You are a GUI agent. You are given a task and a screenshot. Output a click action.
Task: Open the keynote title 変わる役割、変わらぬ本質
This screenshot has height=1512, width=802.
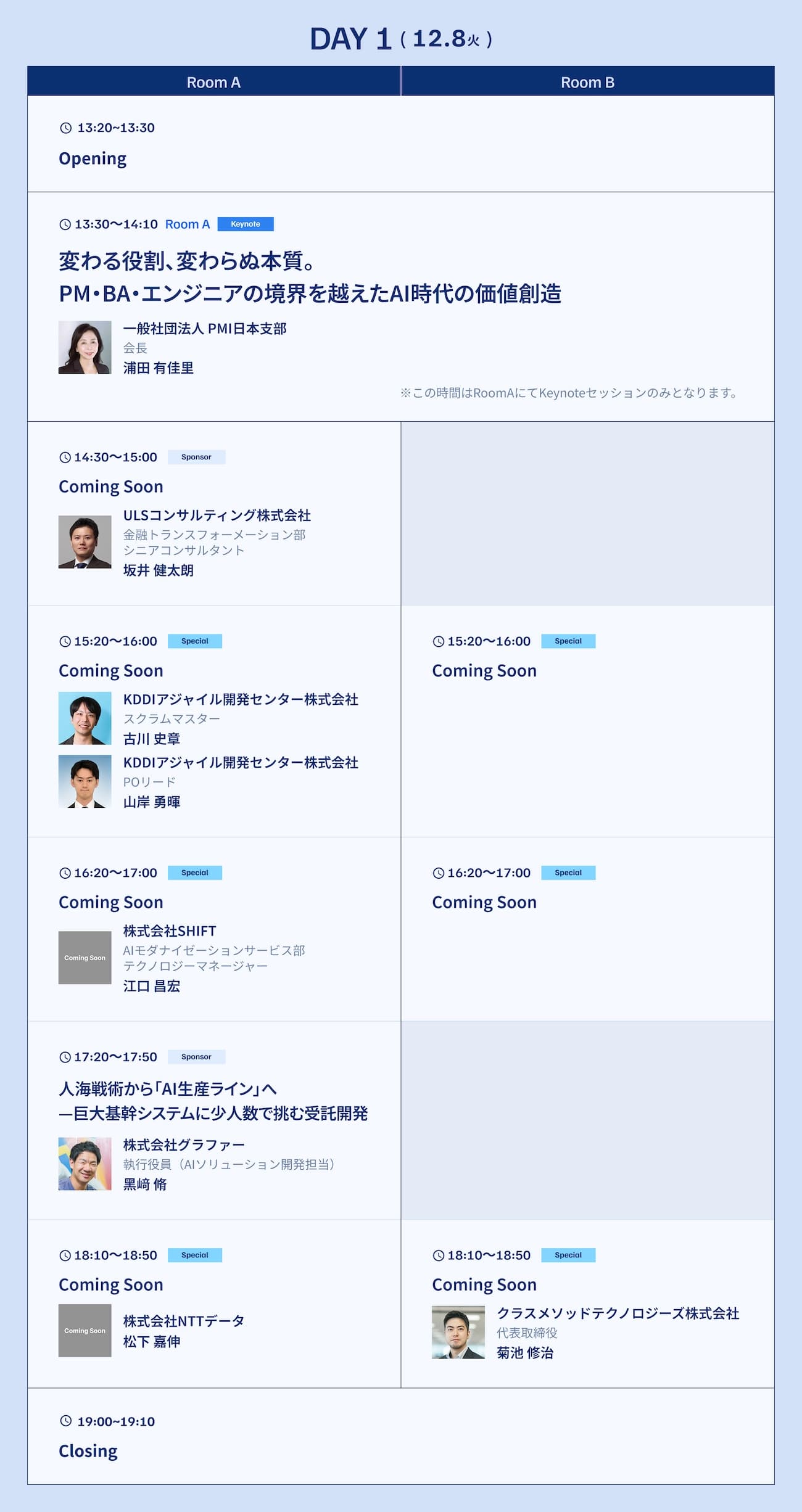coord(310,277)
